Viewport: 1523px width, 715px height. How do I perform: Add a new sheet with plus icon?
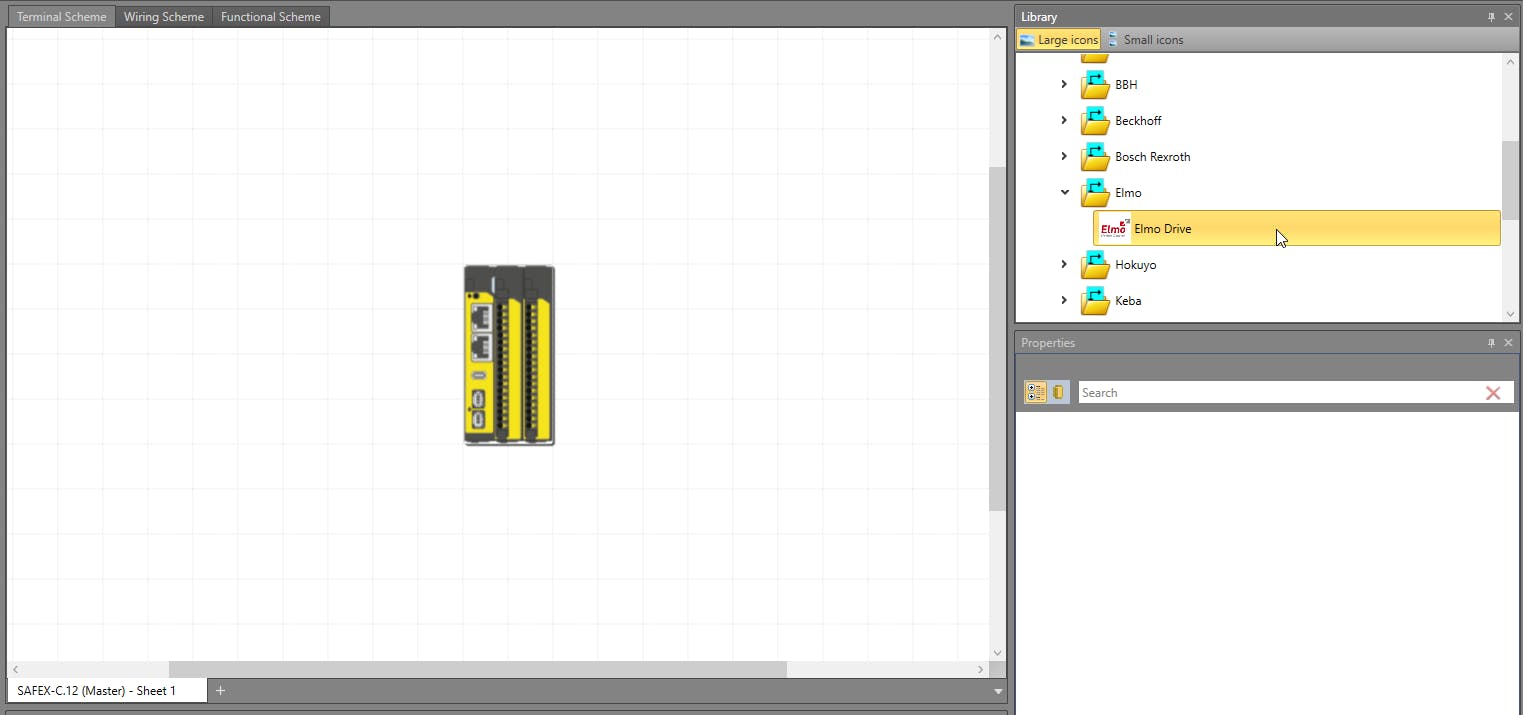pos(221,690)
